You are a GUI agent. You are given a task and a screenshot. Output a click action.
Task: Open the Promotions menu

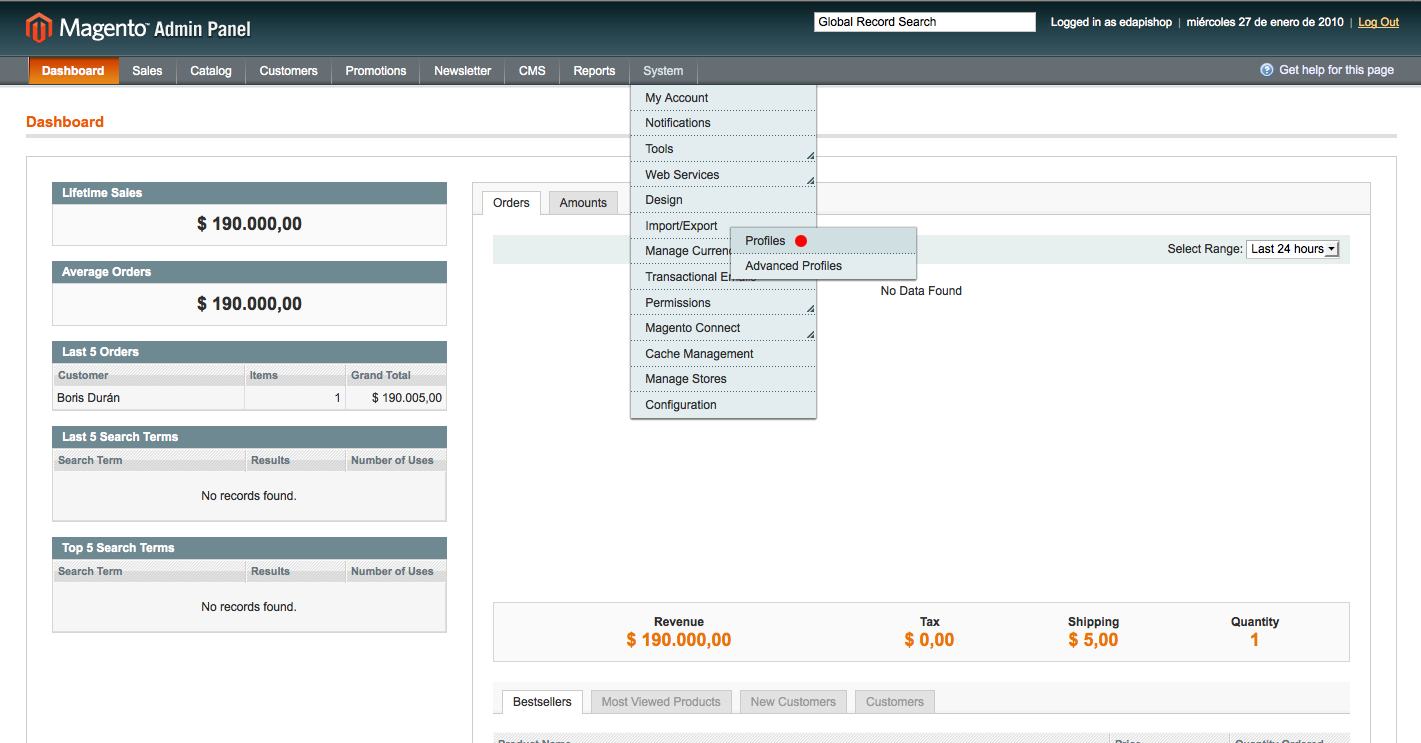pos(376,71)
